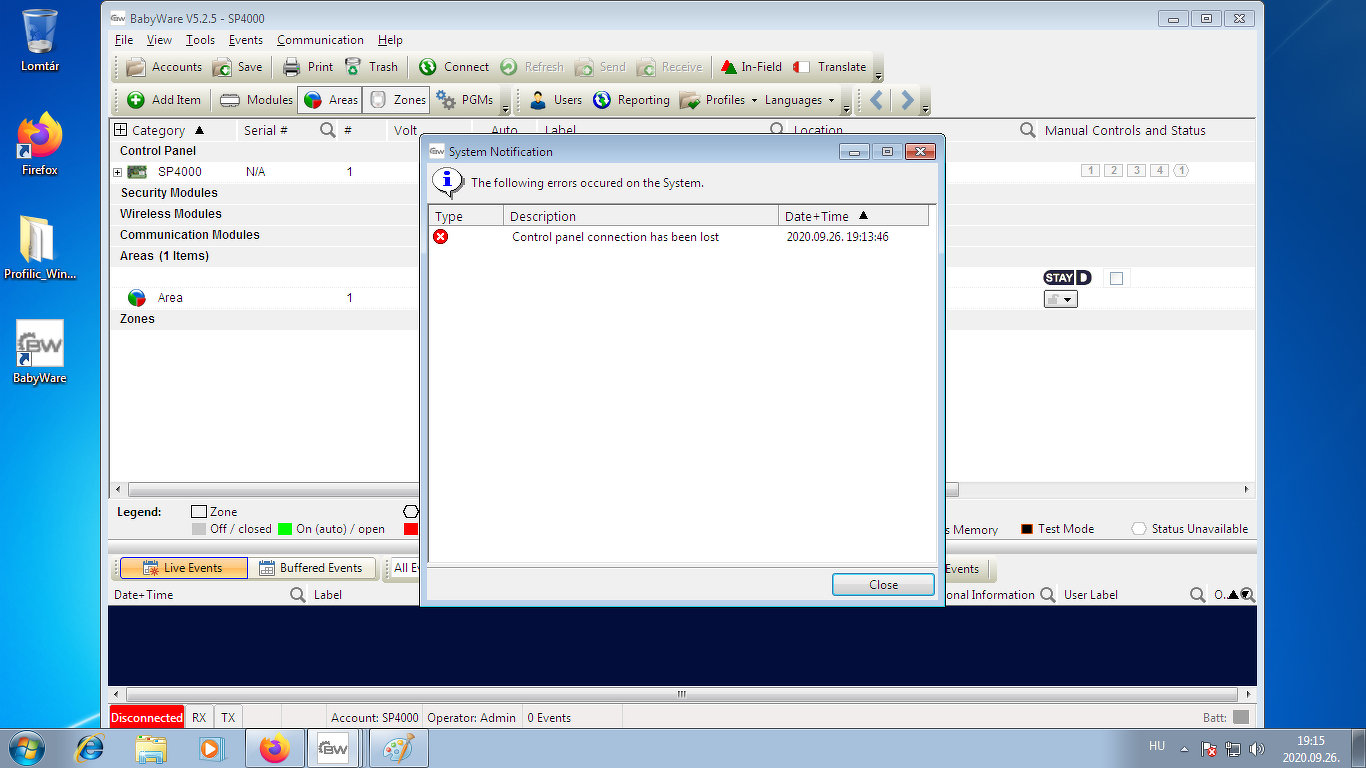Screen dimensions: 1366x768
Task: Expand the SP4000 tree node
Action: [117, 172]
